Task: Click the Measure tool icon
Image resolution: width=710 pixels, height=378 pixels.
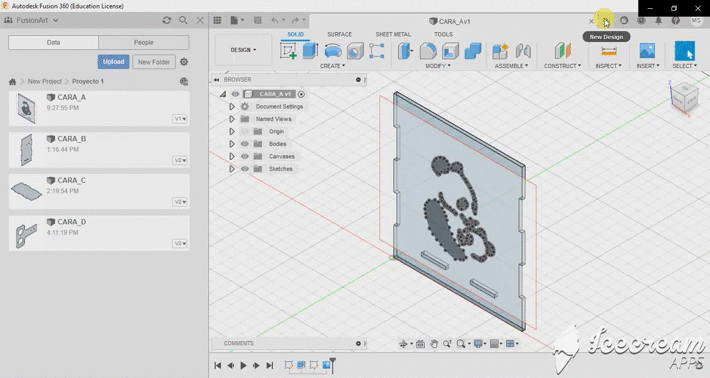Action: [x=609, y=51]
